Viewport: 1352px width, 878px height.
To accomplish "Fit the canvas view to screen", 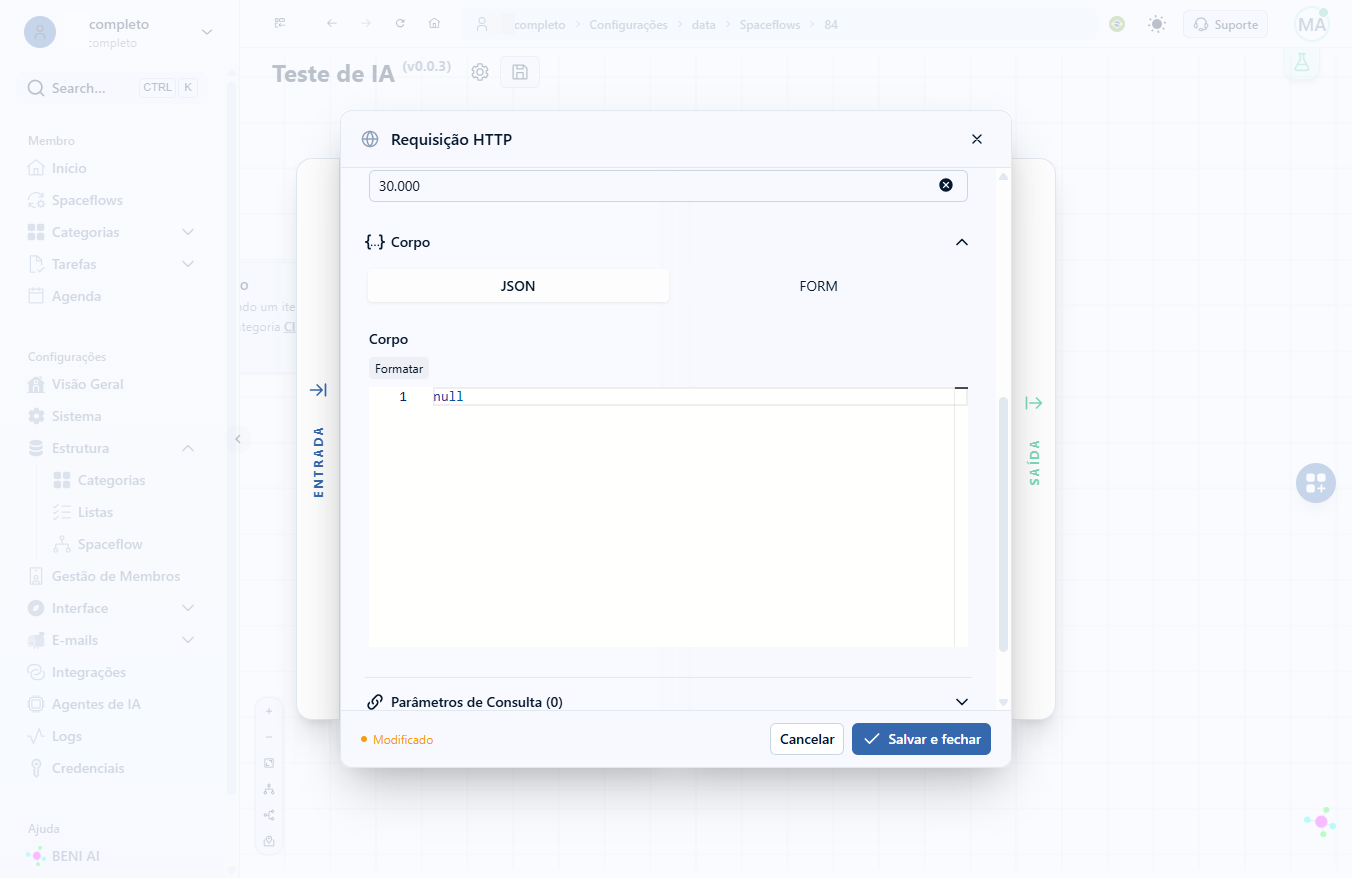I will point(269,763).
